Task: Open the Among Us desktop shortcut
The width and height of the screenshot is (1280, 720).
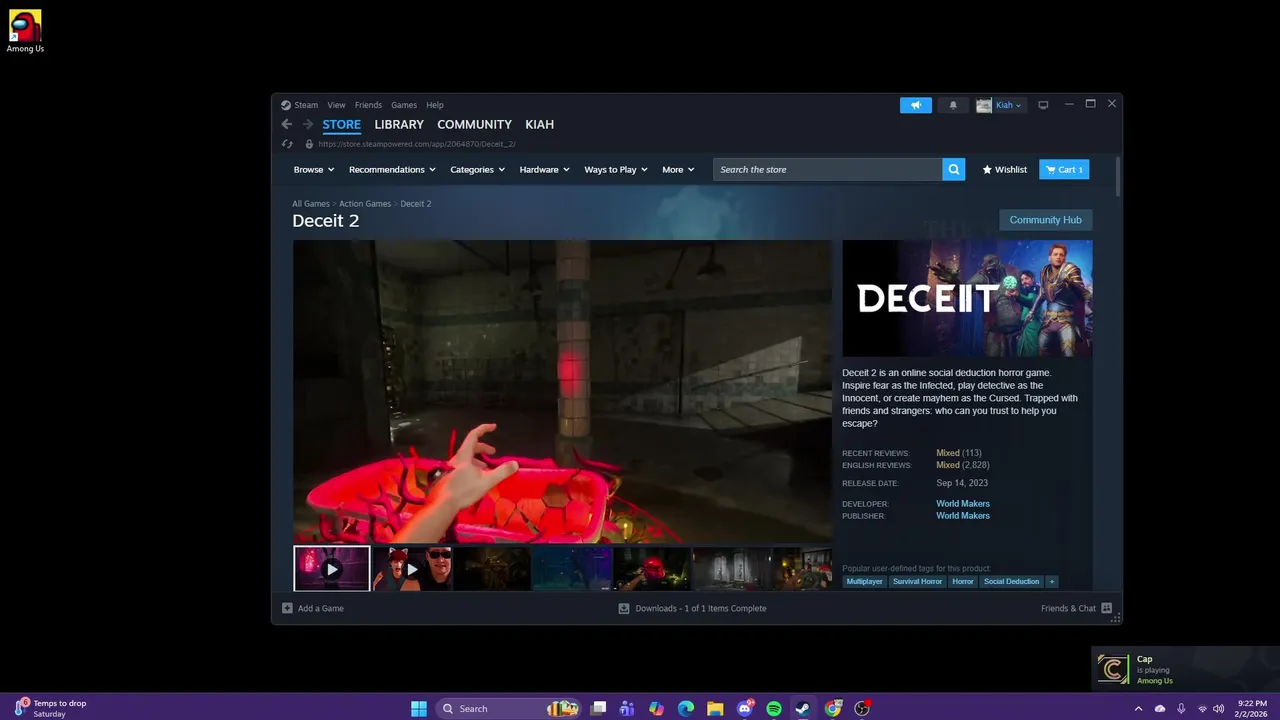Action: coord(25,31)
